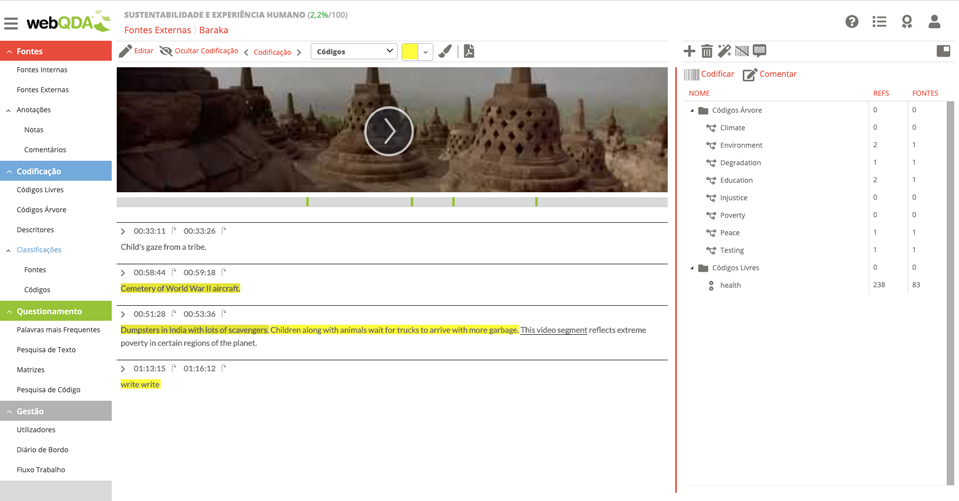Play the Baraka video
The image size is (959, 501).
pos(389,131)
